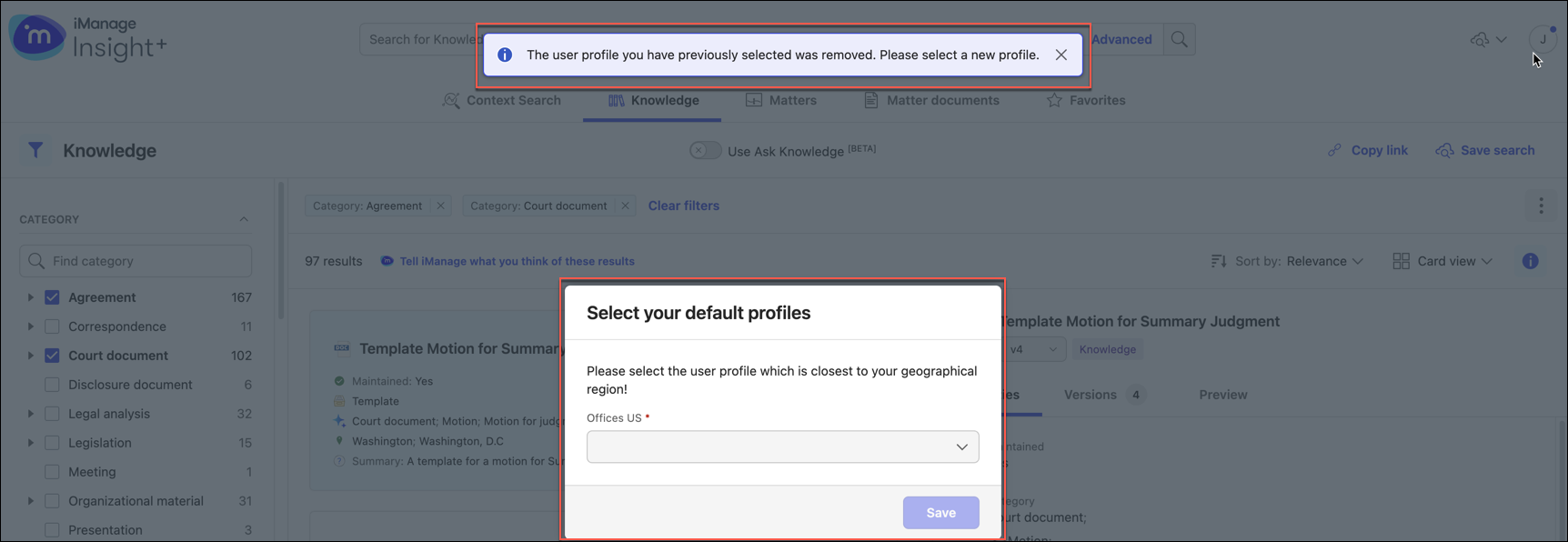Check the Organizational material checkbox
1568x542 pixels.
click(x=52, y=501)
